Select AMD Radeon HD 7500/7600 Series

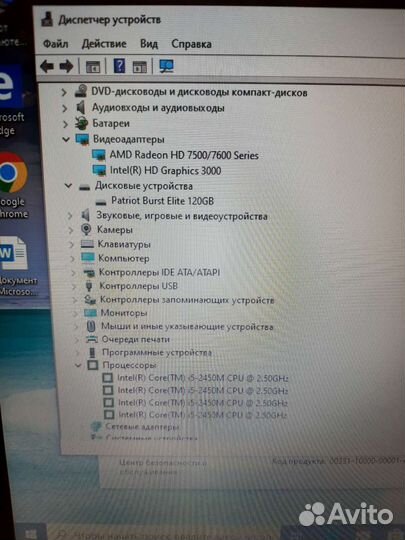184,155
